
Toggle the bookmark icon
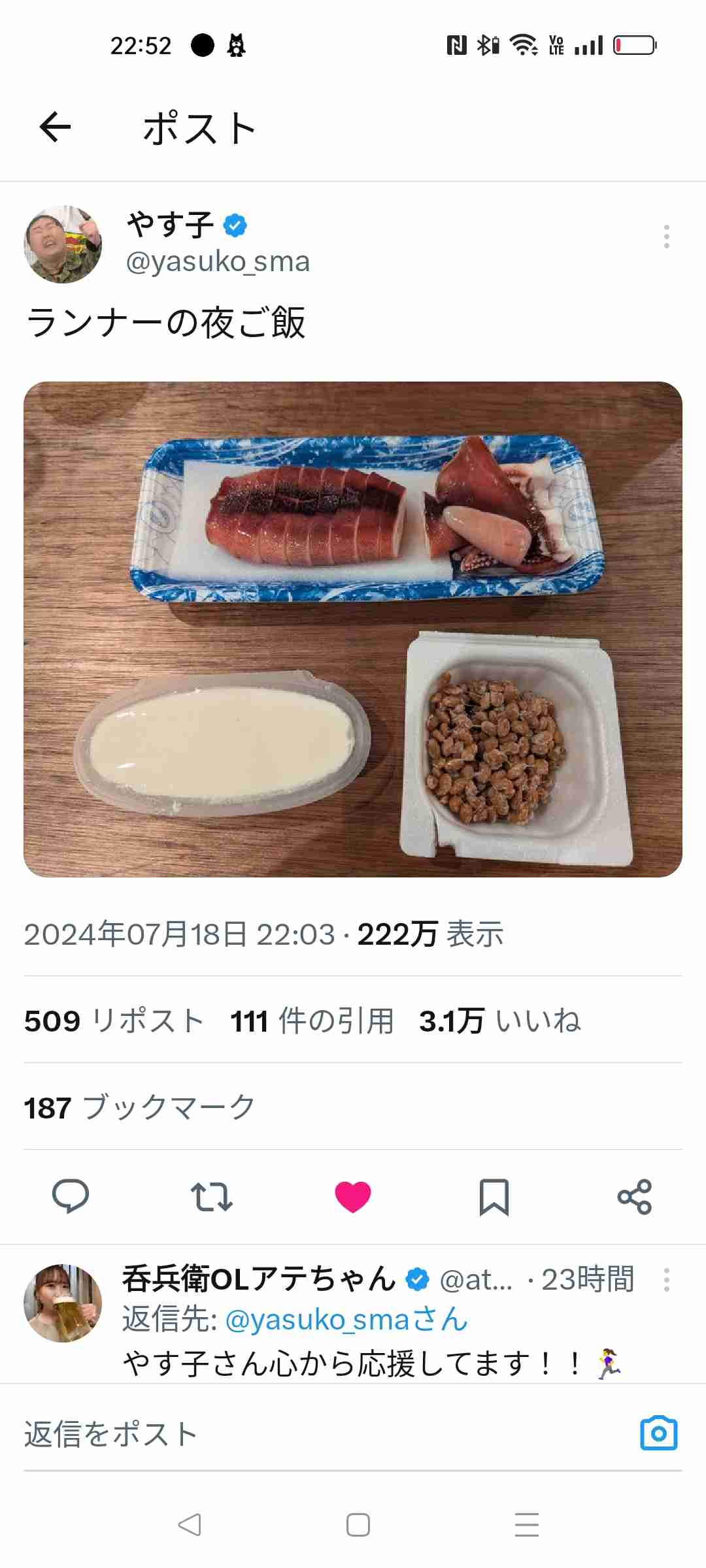click(x=494, y=1197)
